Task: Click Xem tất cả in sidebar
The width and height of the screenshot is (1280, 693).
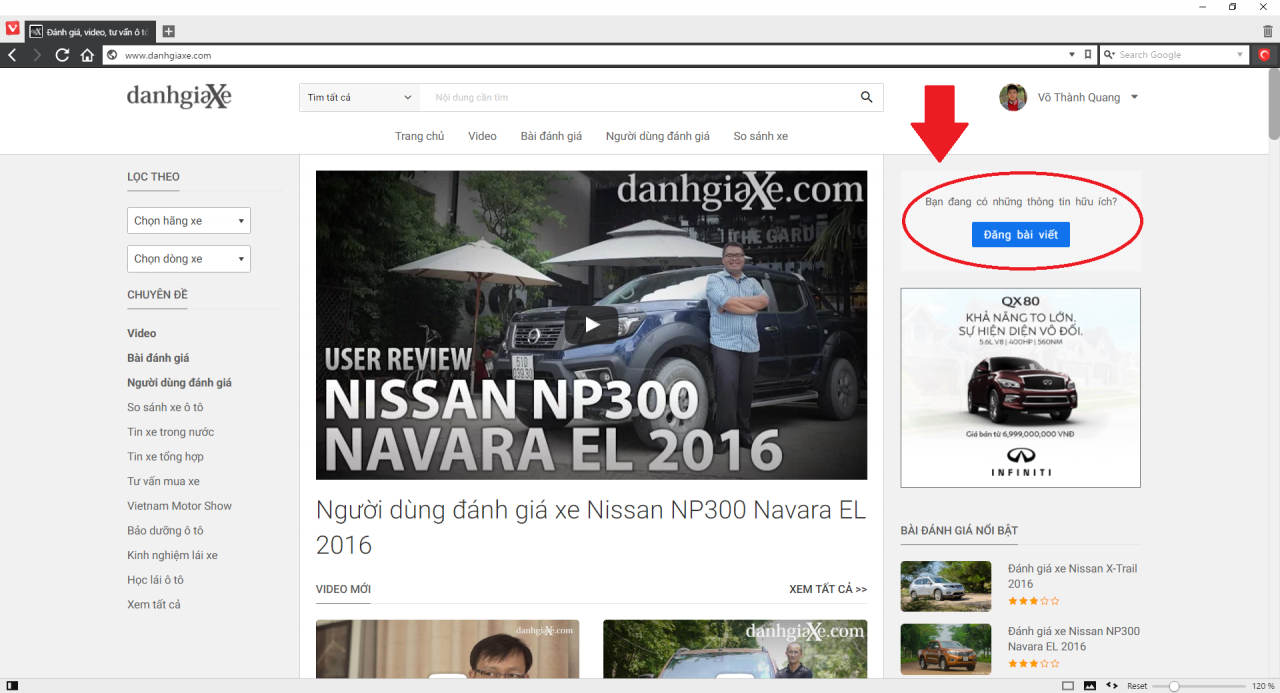Action: click(x=154, y=605)
